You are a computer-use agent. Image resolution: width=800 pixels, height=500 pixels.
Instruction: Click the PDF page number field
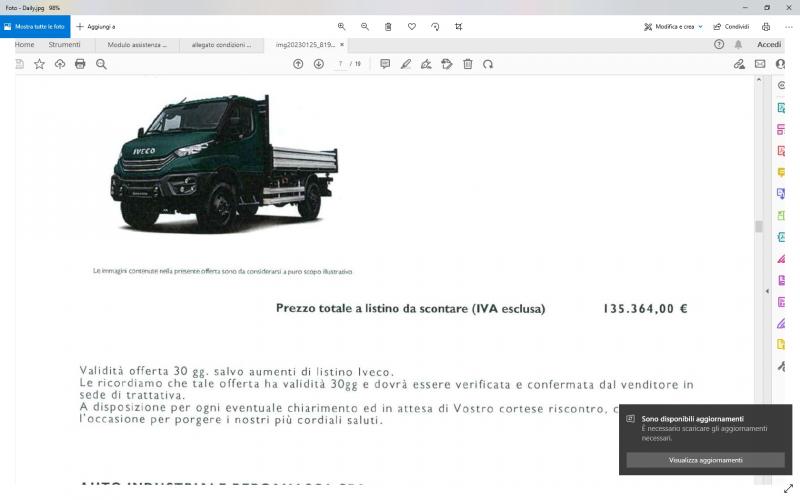coord(341,64)
